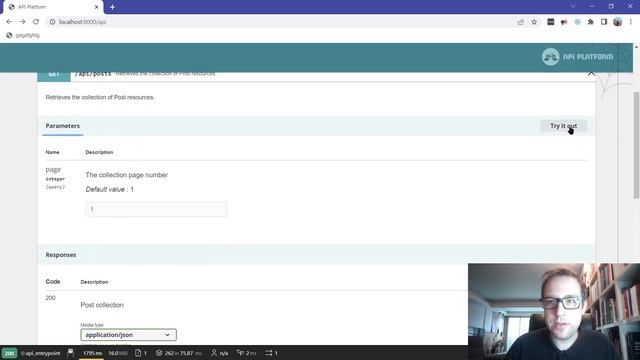Open a new browser tab

112,7
